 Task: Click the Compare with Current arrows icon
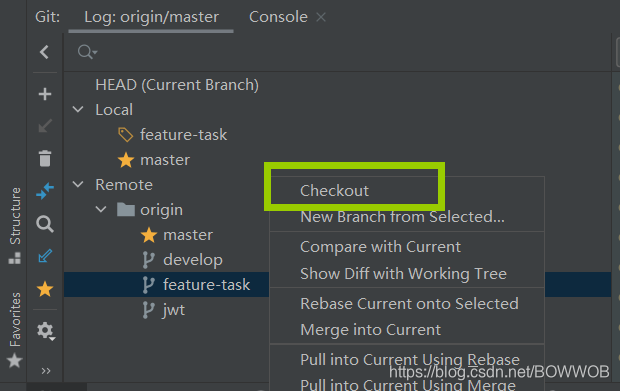click(x=45, y=191)
